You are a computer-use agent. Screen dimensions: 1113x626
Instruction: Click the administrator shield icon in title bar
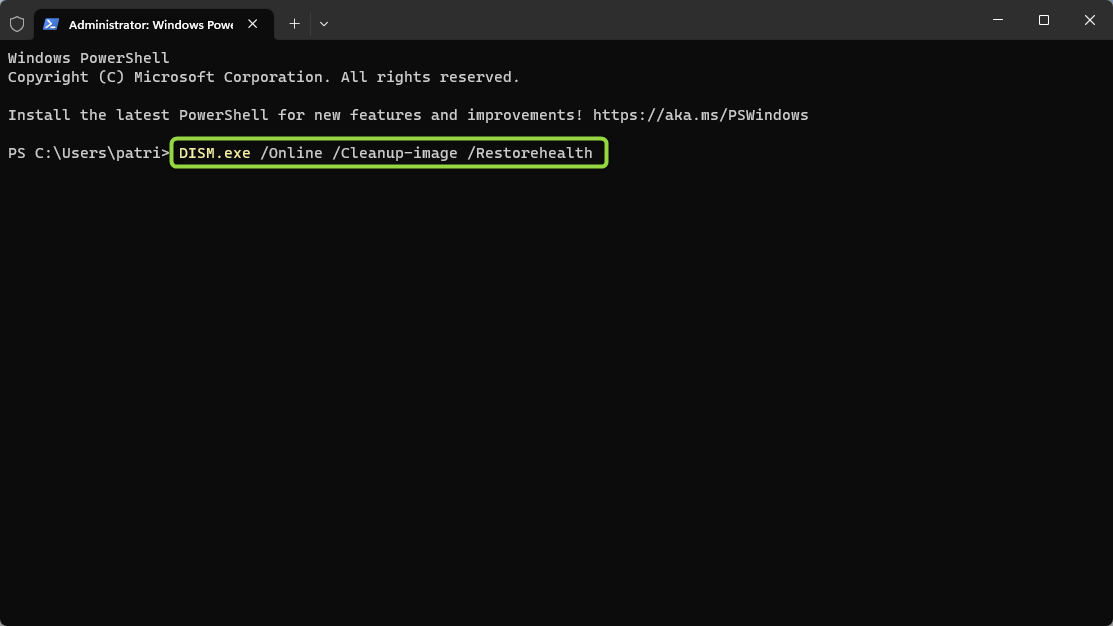(17, 24)
